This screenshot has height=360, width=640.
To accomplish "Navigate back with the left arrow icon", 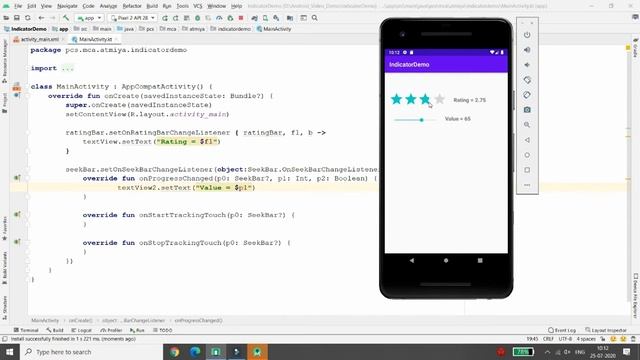I will point(41,18).
